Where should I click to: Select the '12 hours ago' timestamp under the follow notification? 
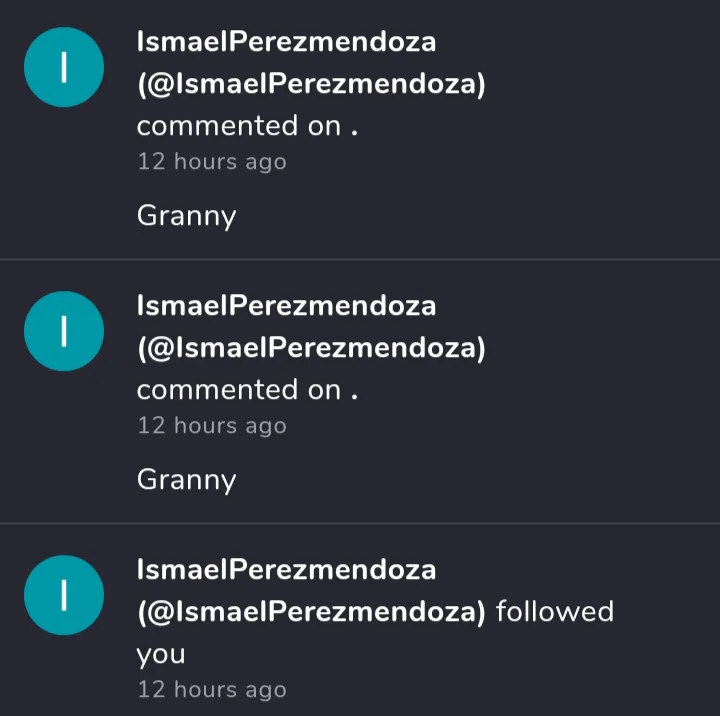pos(211,690)
